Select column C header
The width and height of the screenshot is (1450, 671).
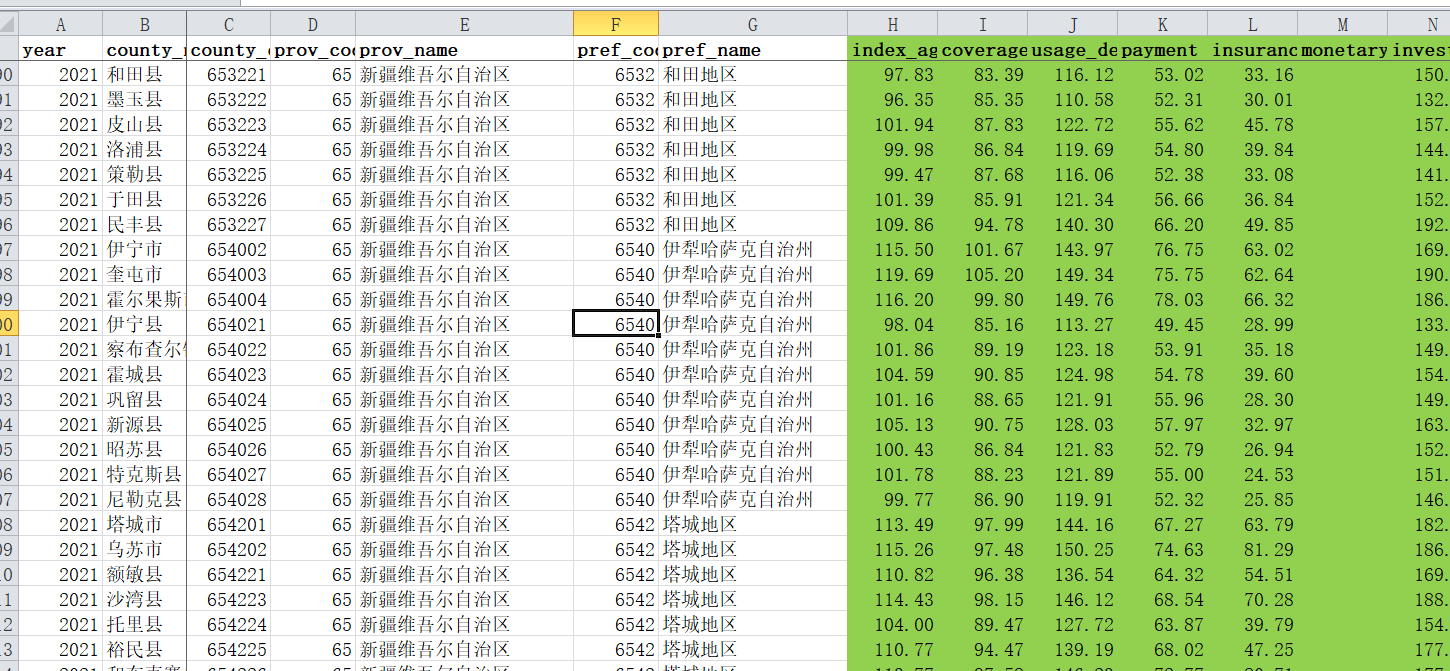pyautogui.click(x=229, y=24)
